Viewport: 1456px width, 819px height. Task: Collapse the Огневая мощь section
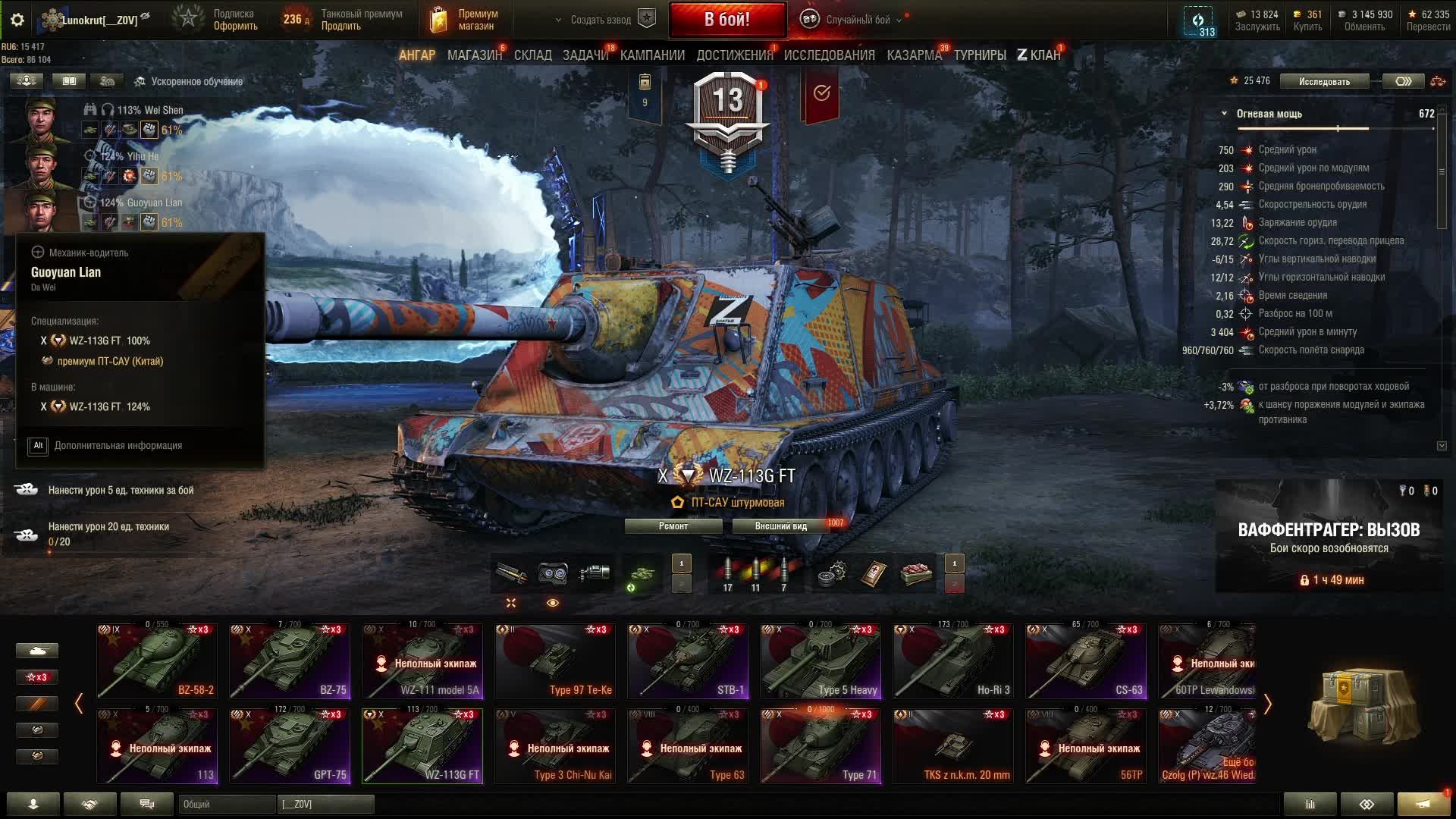(1224, 114)
